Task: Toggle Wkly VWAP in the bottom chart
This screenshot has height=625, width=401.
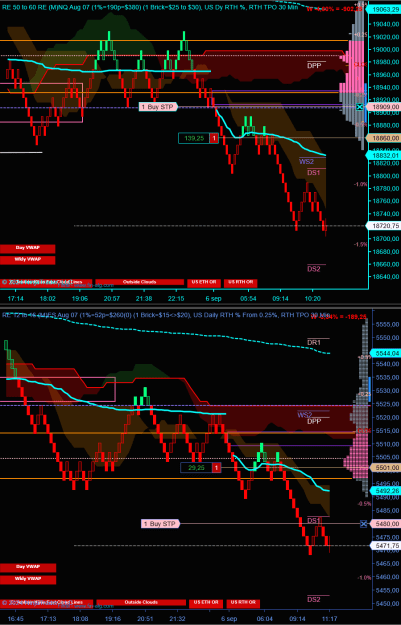Action: [28, 579]
